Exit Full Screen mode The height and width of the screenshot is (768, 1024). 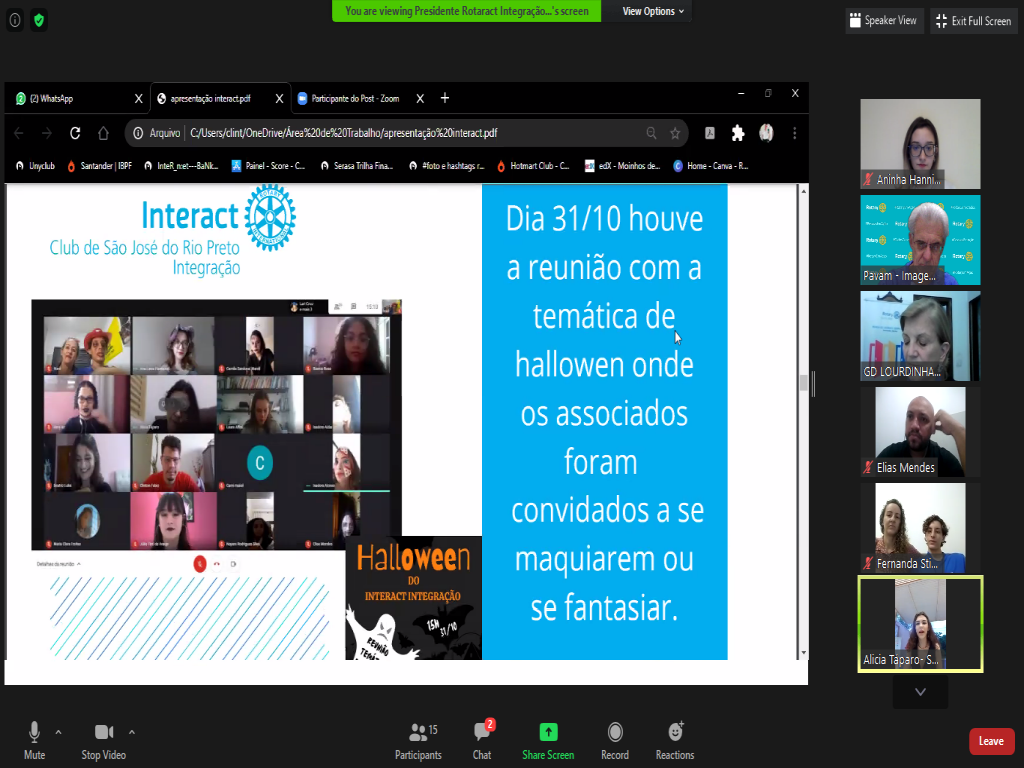coord(973,21)
